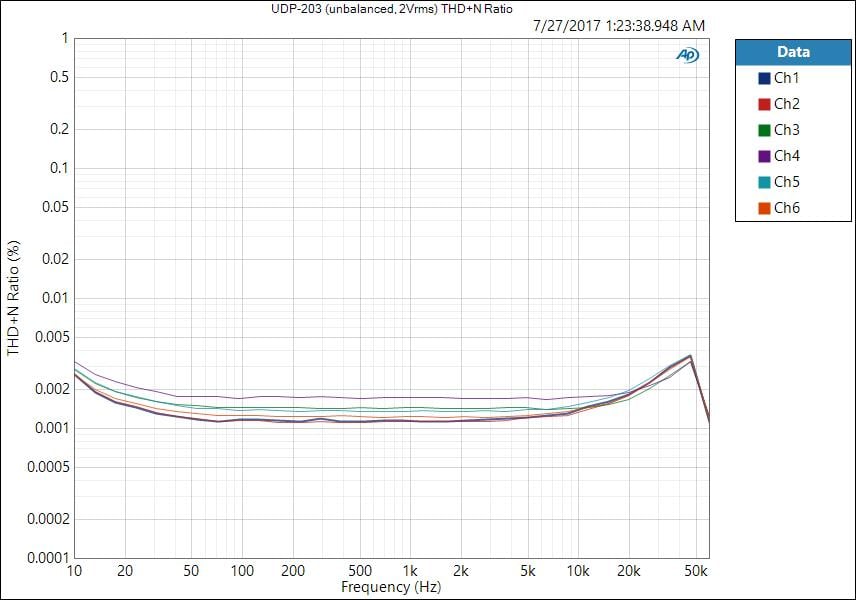Click the curve peak near 50k

tap(689, 356)
